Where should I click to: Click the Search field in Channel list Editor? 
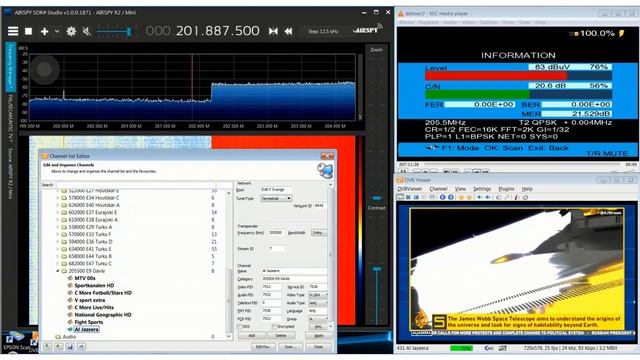point(143,185)
